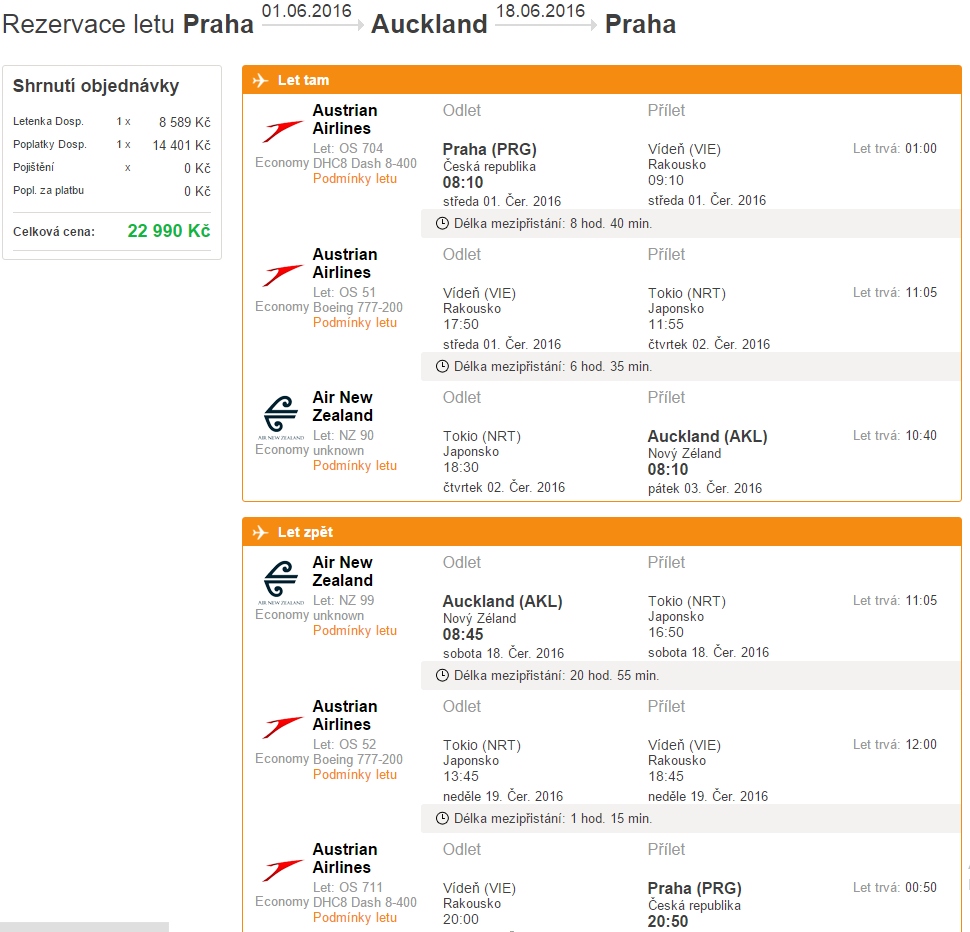The height and width of the screenshot is (932, 970).
Task: Click total price 22 990 Kč
Action: coord(169,231)
